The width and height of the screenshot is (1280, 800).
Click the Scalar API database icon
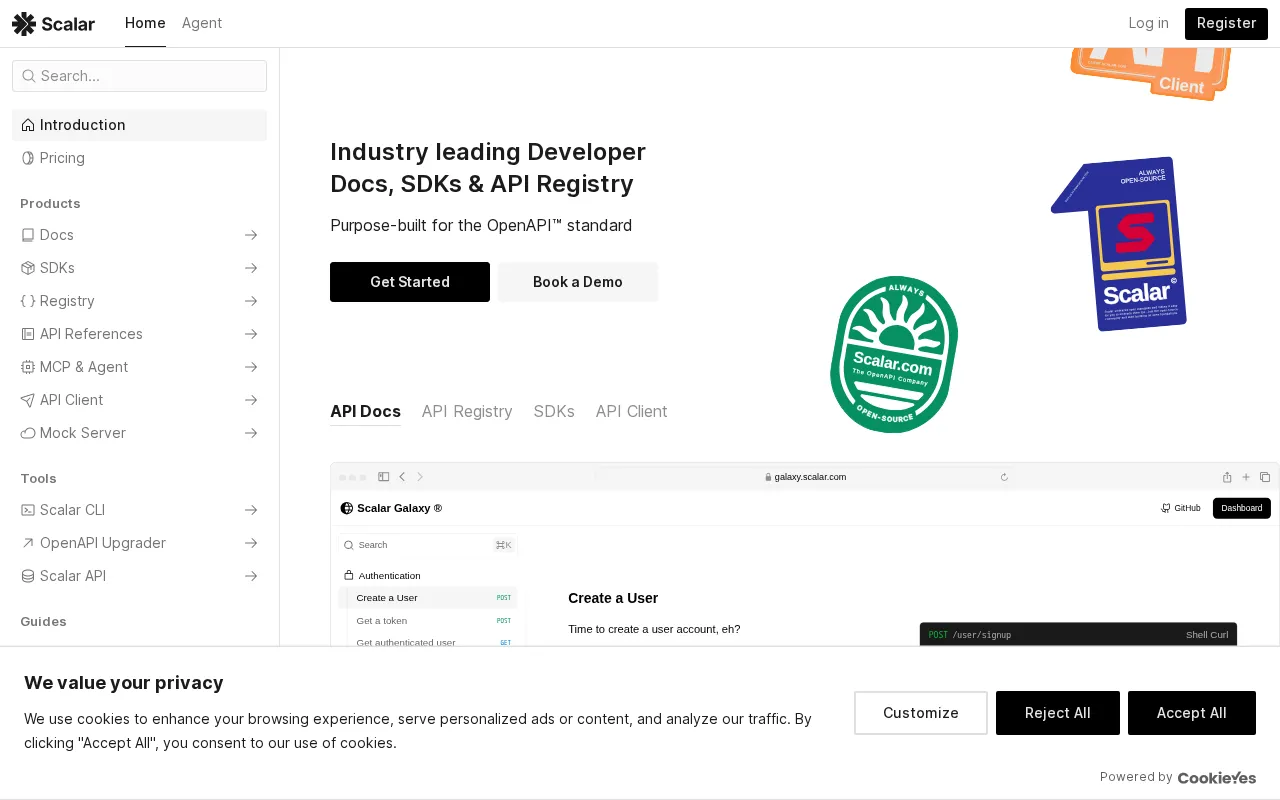(28, 576)
